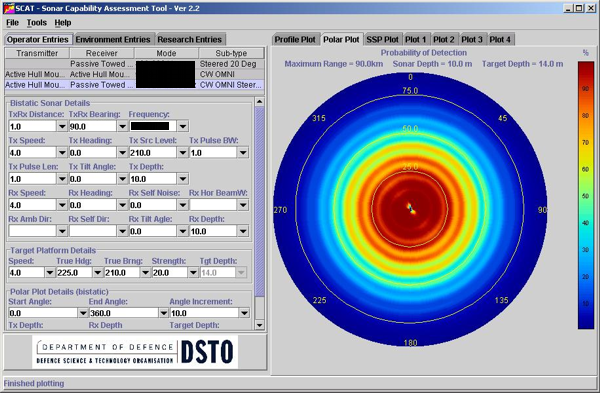Click the Tx Src Level 210.0 field
600x393 pixels.
coord(153,153)
